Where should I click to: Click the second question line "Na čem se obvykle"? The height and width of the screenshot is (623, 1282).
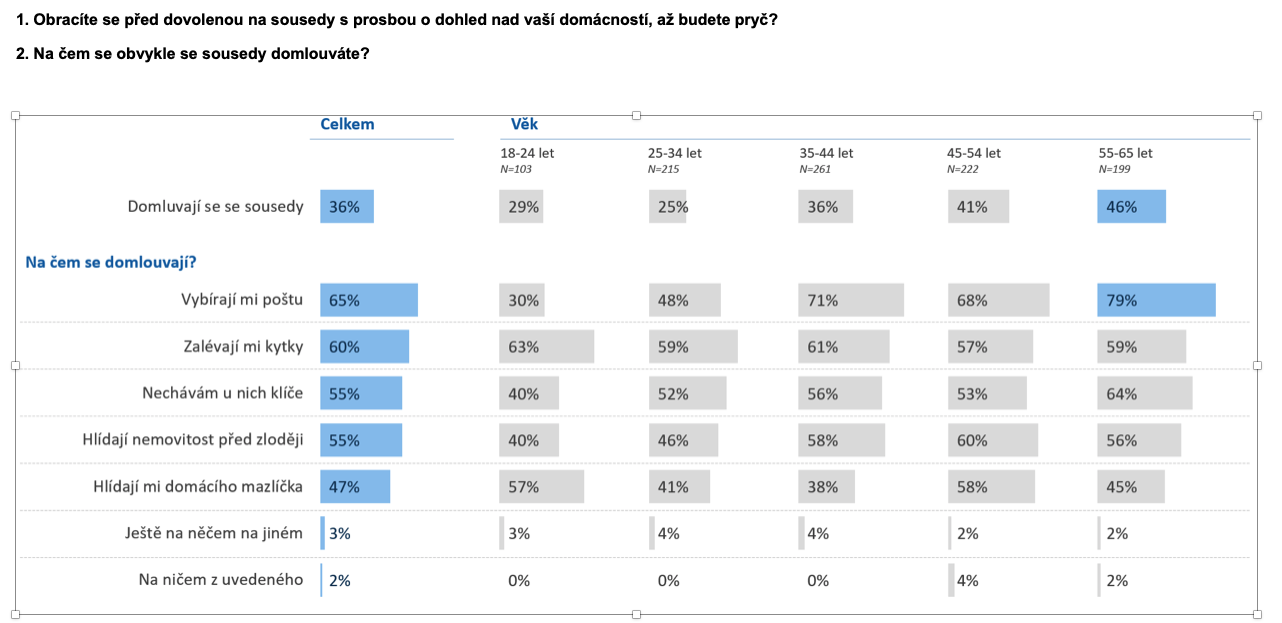pos(193,53)
